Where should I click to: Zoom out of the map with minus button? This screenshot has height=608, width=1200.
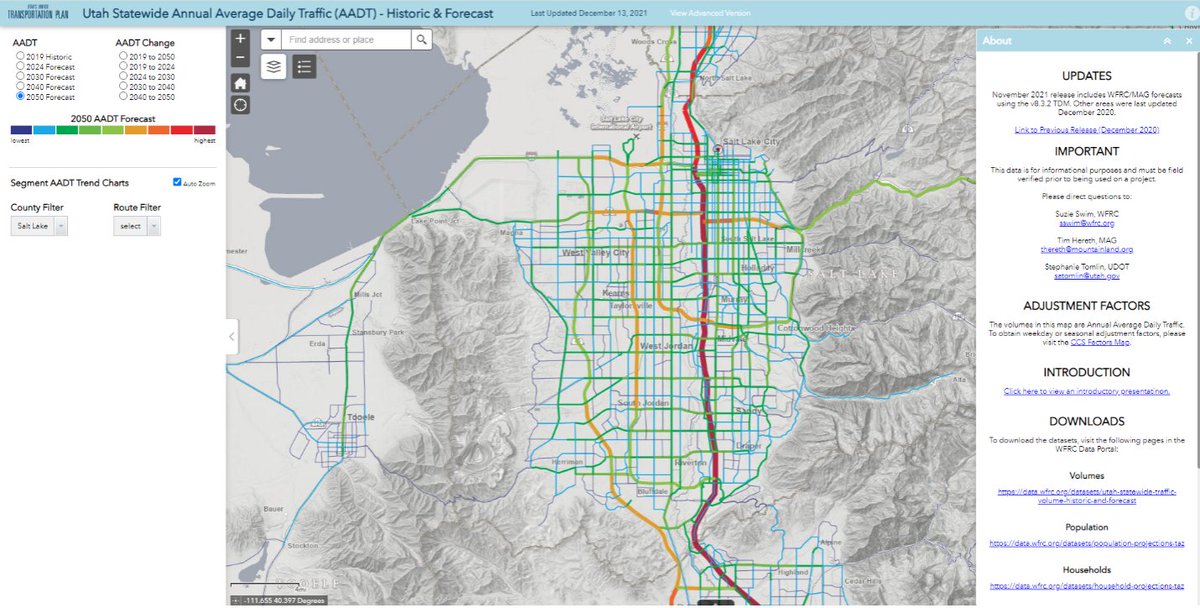pos(240,58)
